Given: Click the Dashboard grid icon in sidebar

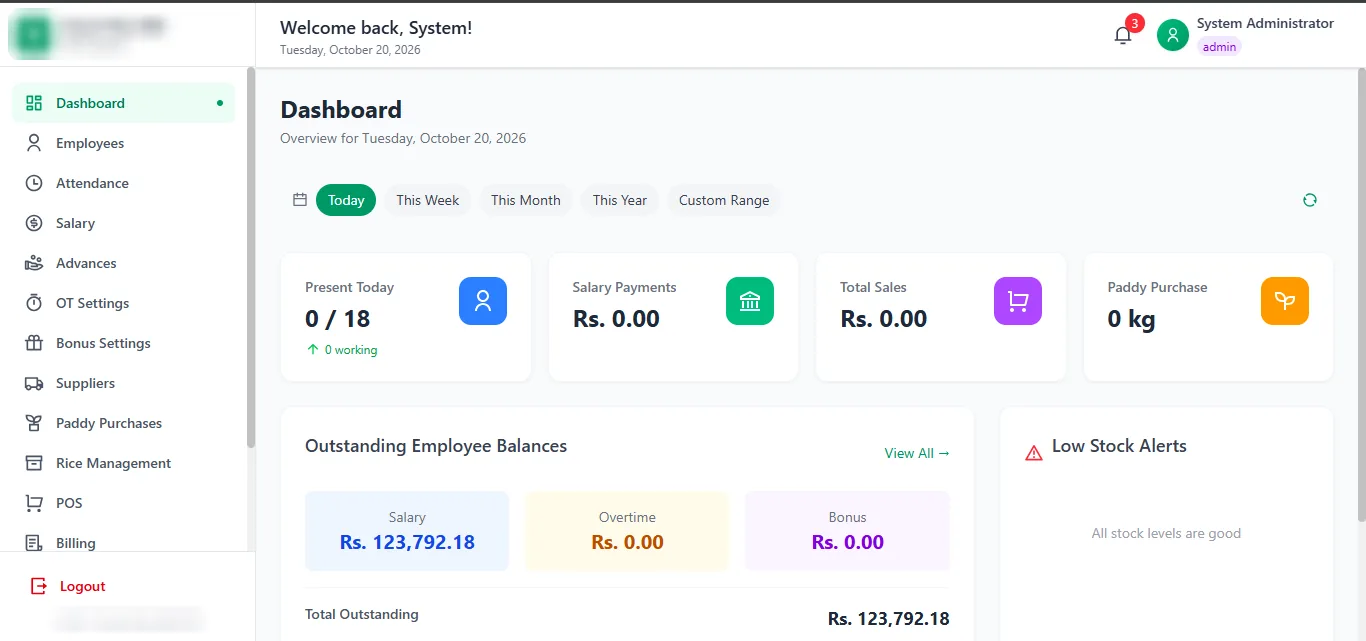Looking at the screenshot, I should click(x=34, y=103).
